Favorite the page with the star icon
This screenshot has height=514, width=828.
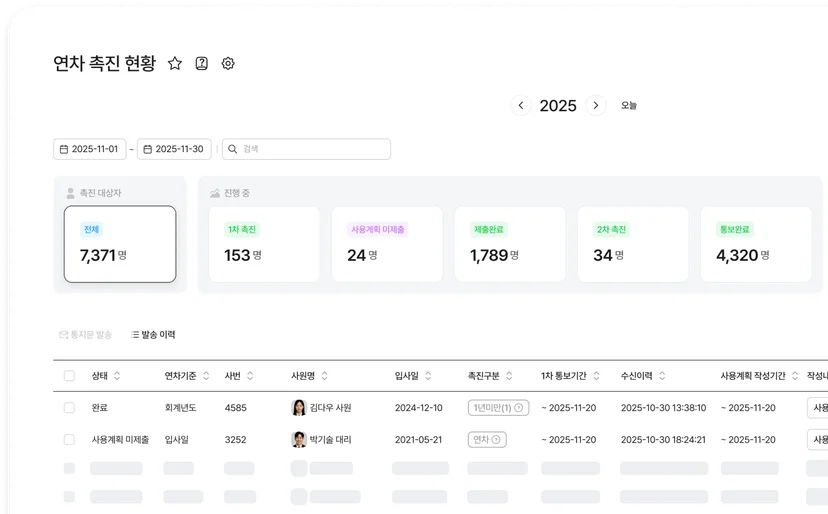pos(175,63)
